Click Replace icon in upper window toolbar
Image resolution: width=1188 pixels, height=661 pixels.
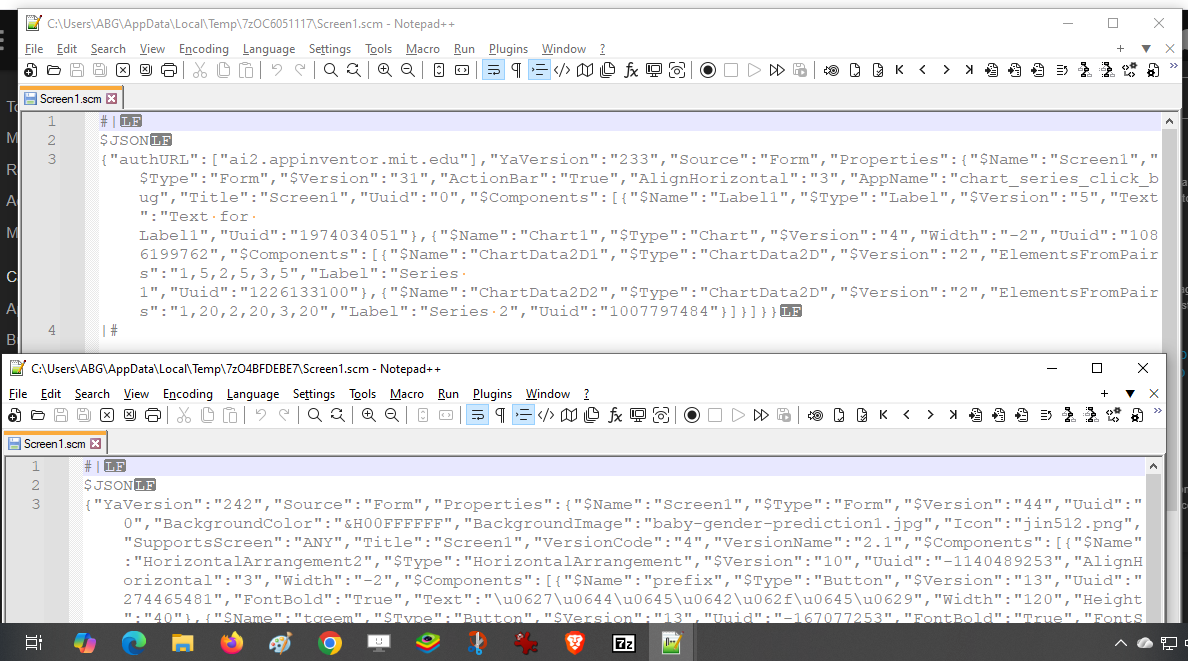[354, 70]
